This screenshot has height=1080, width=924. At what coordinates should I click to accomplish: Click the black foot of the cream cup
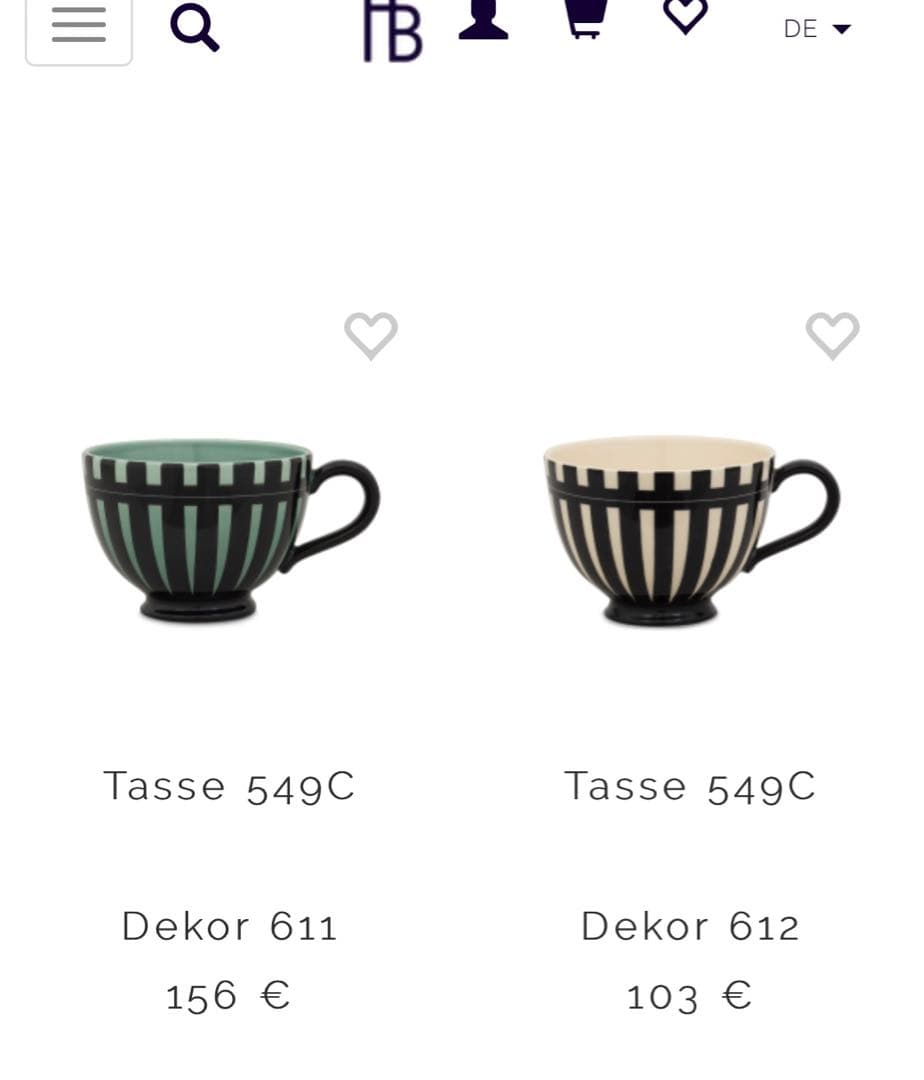(x=660, y=612)
